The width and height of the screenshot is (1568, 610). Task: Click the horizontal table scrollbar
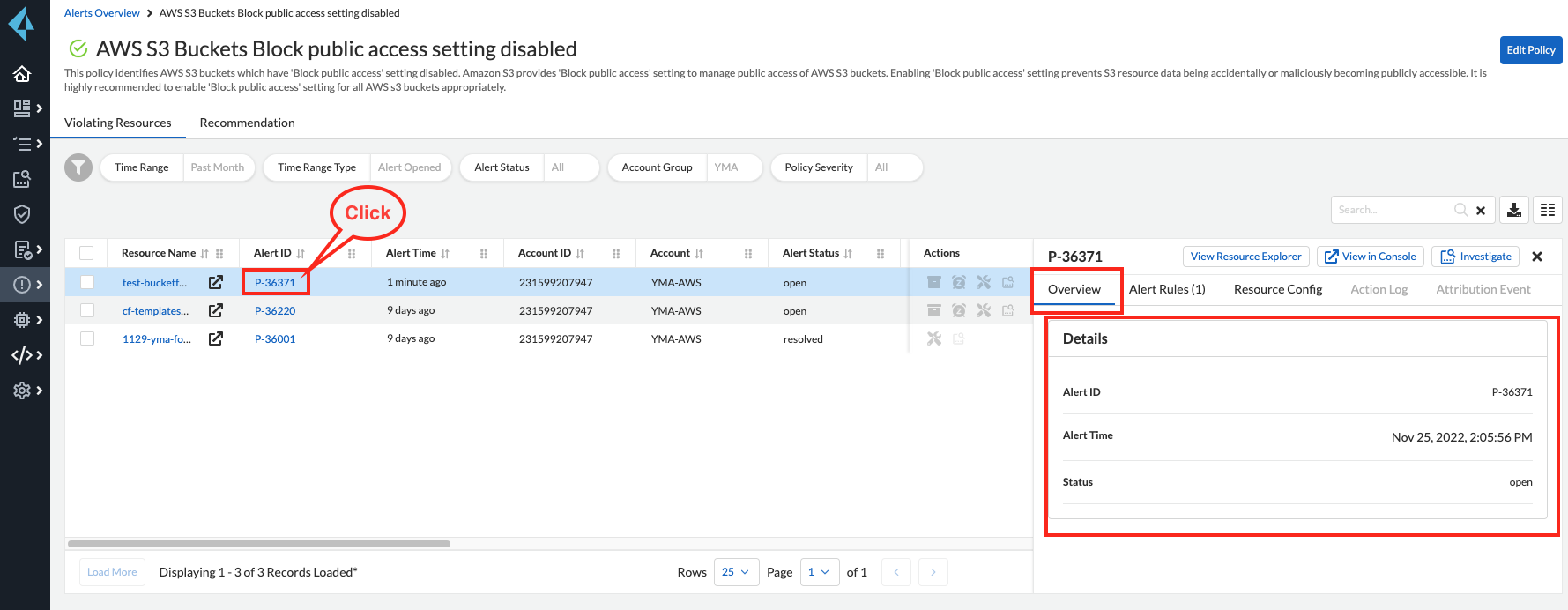[259, 544]
